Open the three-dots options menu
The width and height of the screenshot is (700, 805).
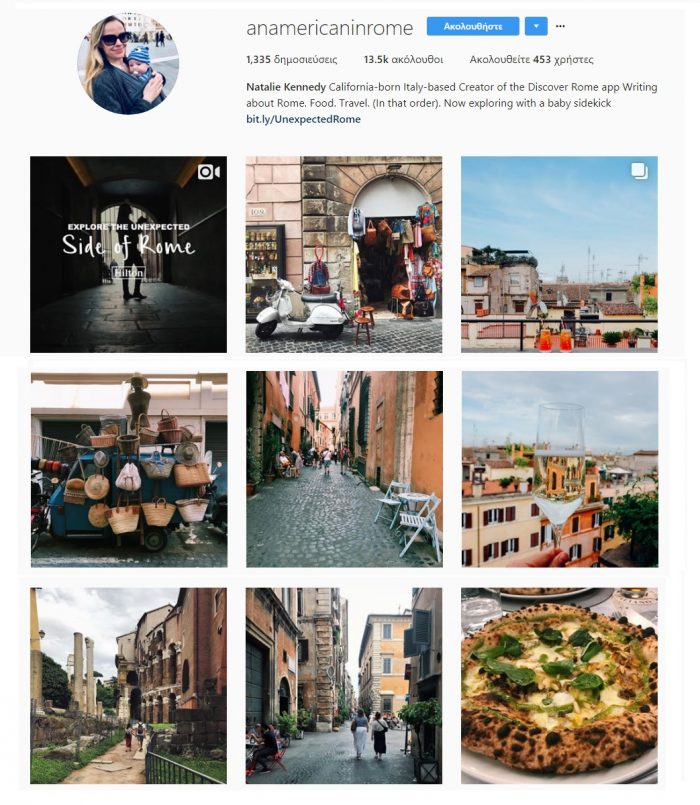pyautogui.click(x=560, y=26)
